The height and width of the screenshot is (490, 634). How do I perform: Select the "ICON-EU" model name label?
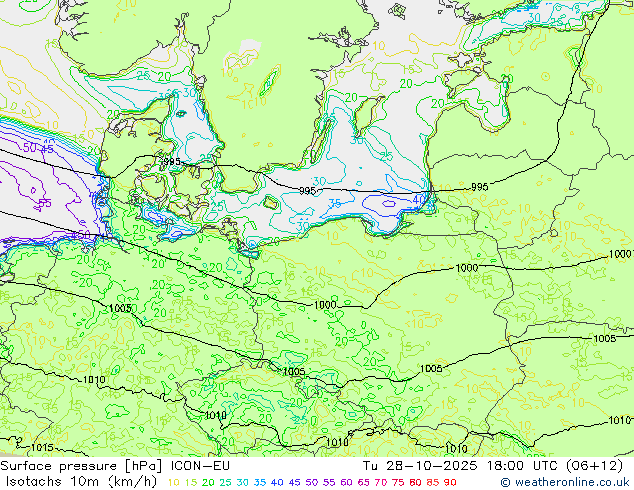[x=200, y=466]
